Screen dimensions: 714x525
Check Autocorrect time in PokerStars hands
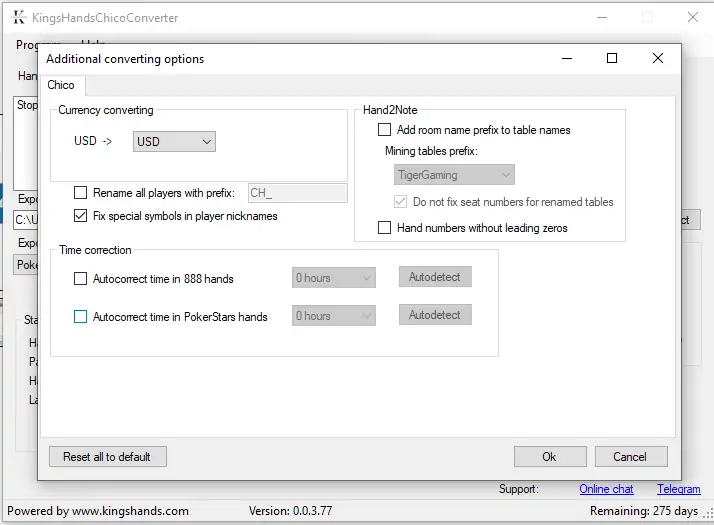(x=81, y=317)
